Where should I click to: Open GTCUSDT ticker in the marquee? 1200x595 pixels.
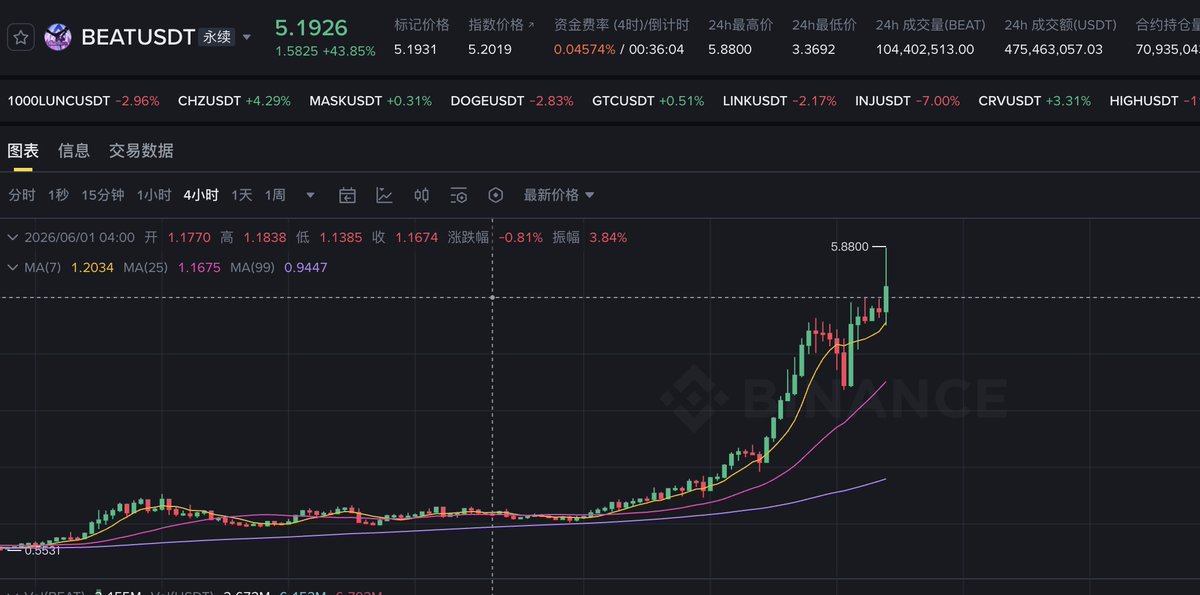click(648, 101)
